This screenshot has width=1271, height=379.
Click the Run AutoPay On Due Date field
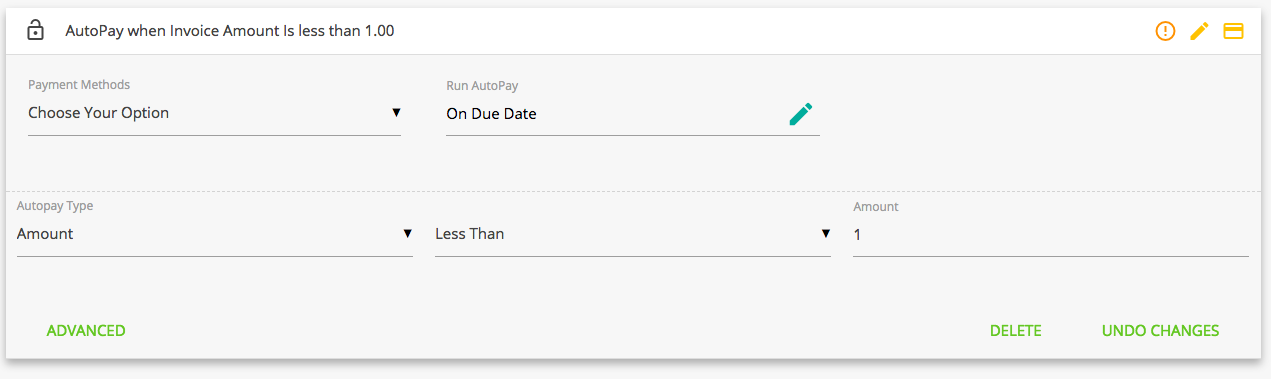pos(632,114)
